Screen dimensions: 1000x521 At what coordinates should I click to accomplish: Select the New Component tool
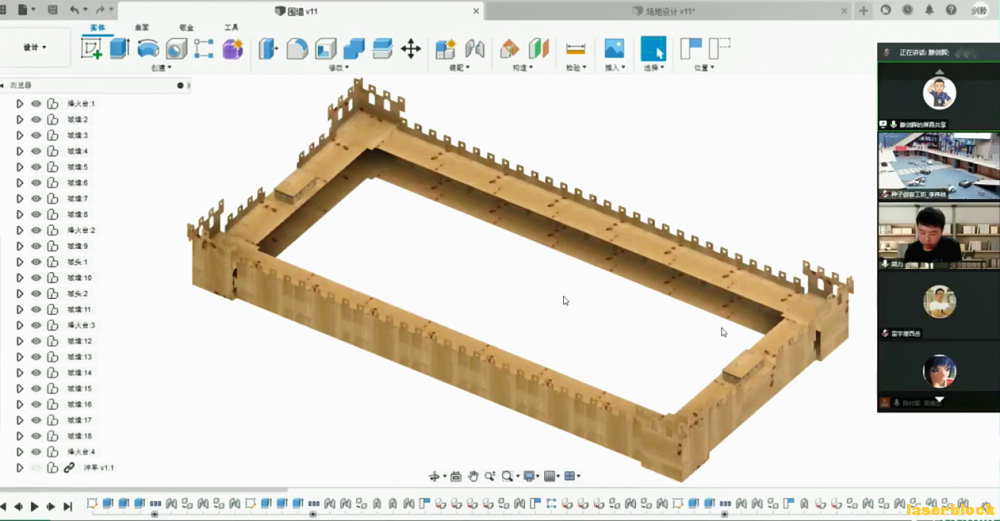point(445,49)
